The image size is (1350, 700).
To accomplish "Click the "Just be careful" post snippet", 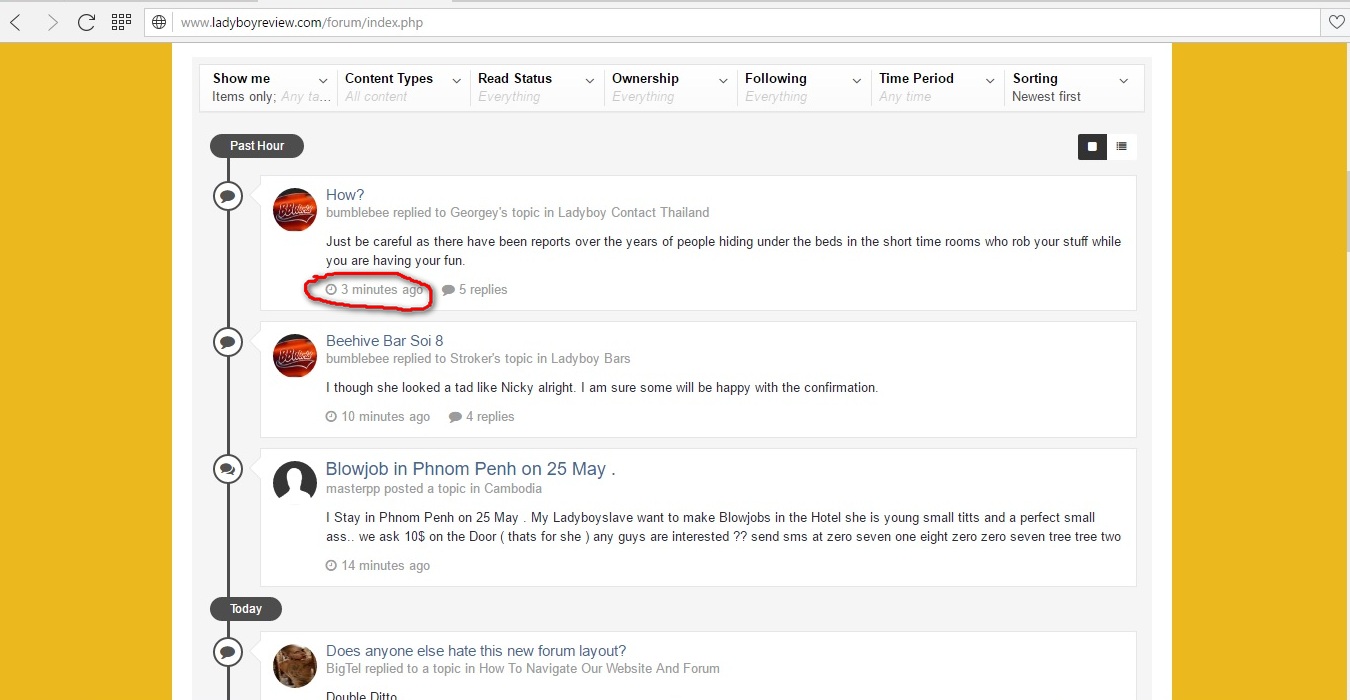I will [x=723, y=251].
